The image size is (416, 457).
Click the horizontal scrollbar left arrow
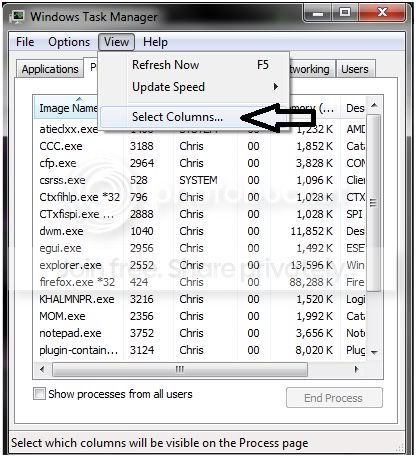(42, 369)
